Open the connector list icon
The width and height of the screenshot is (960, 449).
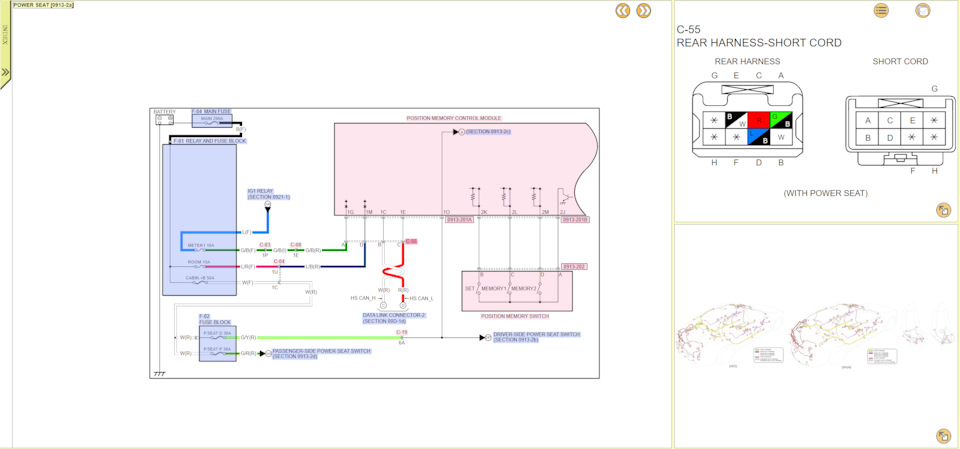pyautogui.click(x=881, y=10)
